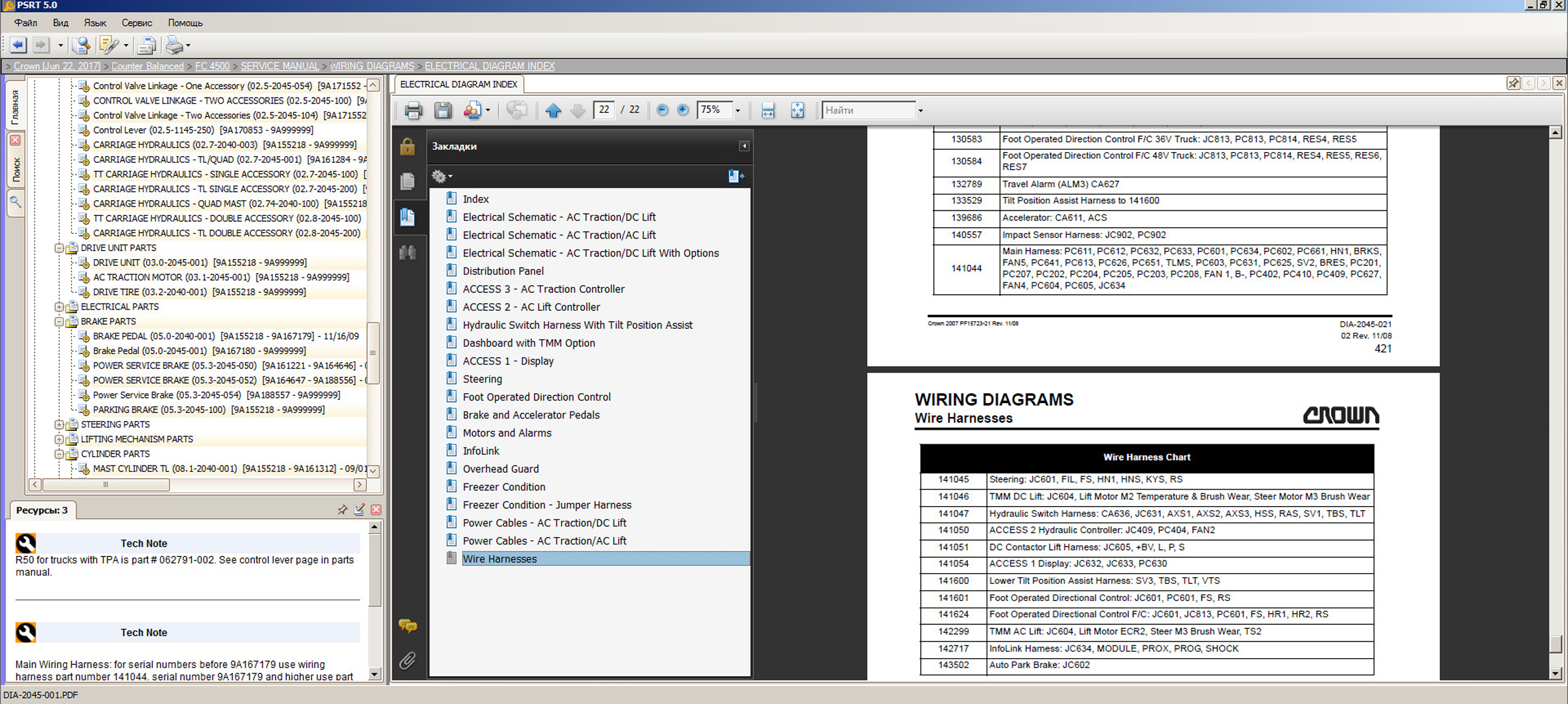Pin the Resources panel
Viewport: 1568px width, 704px height.
342,510
